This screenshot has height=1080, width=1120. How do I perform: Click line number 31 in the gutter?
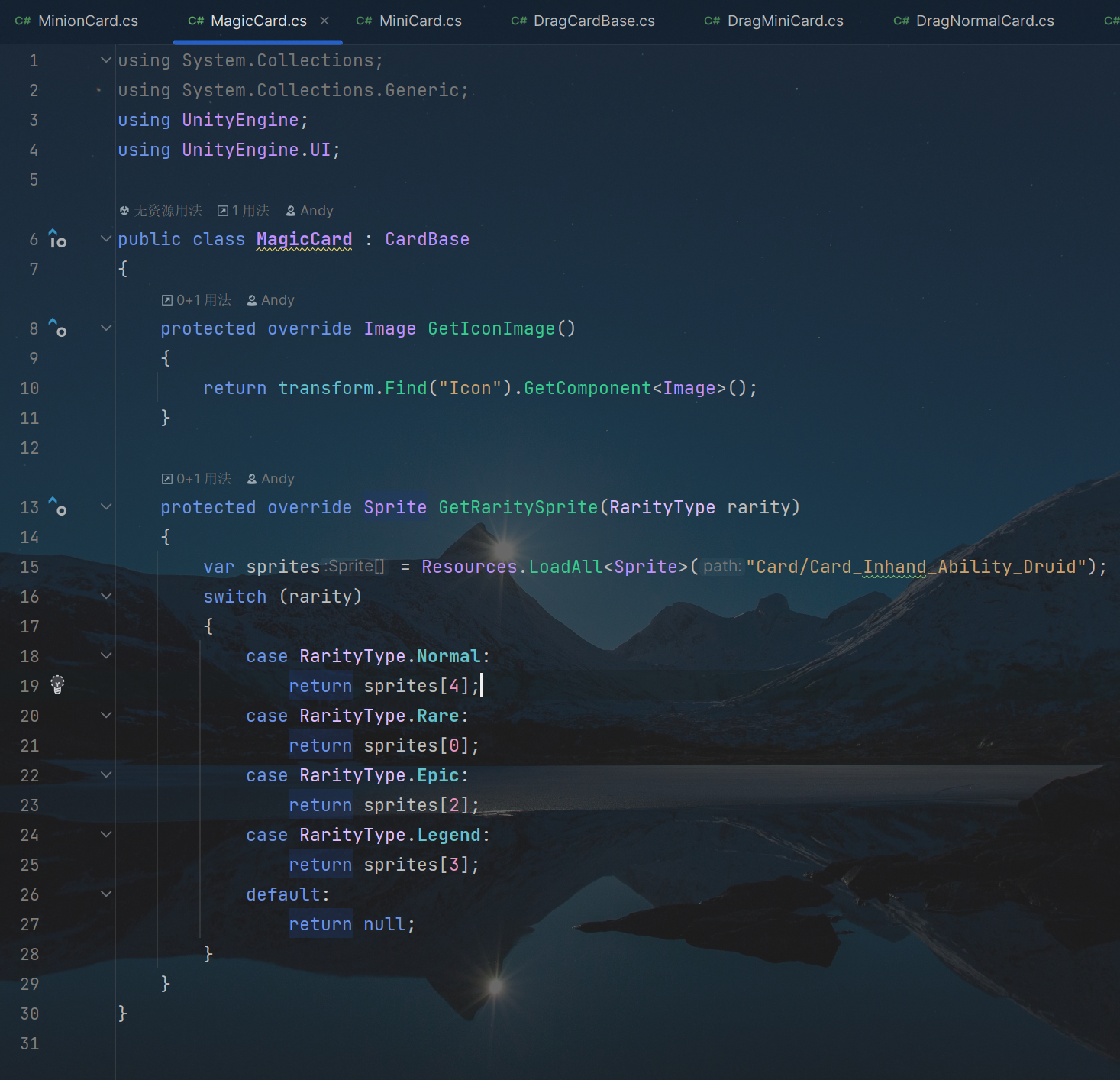[30, 1043]
